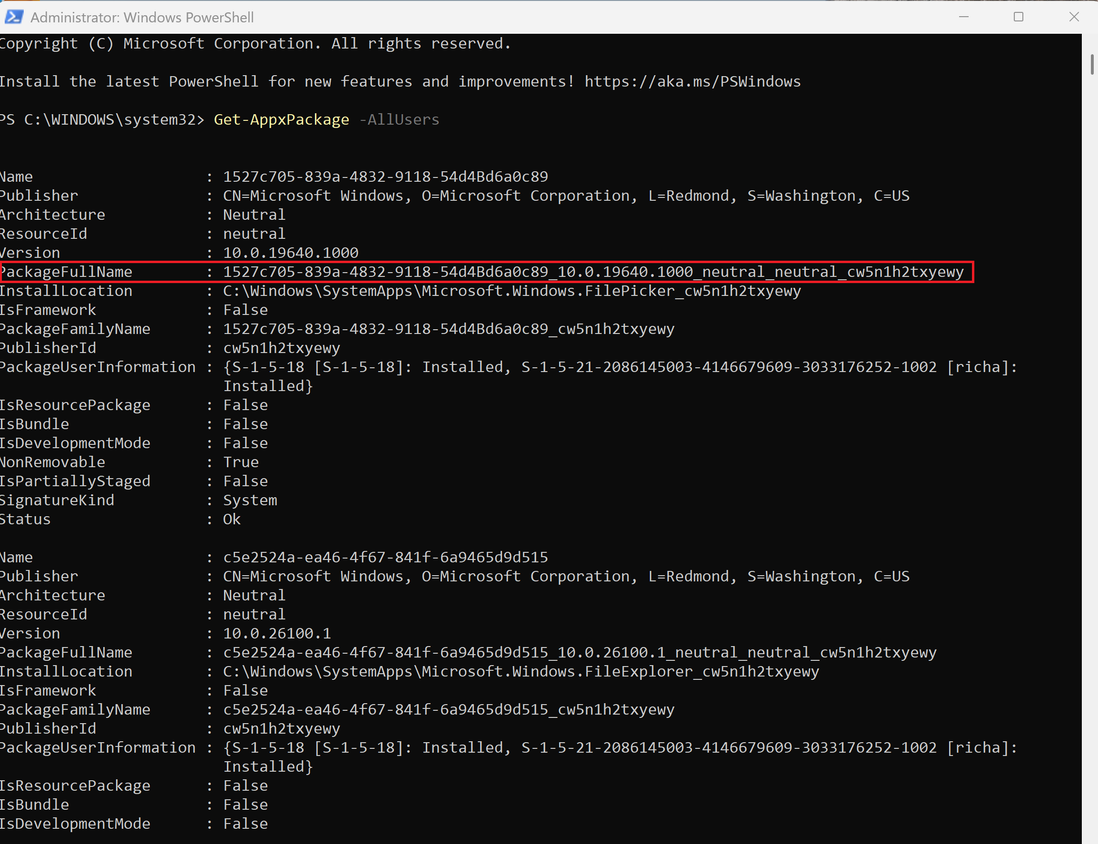Click the IsPartiallyStaged label
The height and width of the screenshot is (844, 1098).
(x=75, y=481)
